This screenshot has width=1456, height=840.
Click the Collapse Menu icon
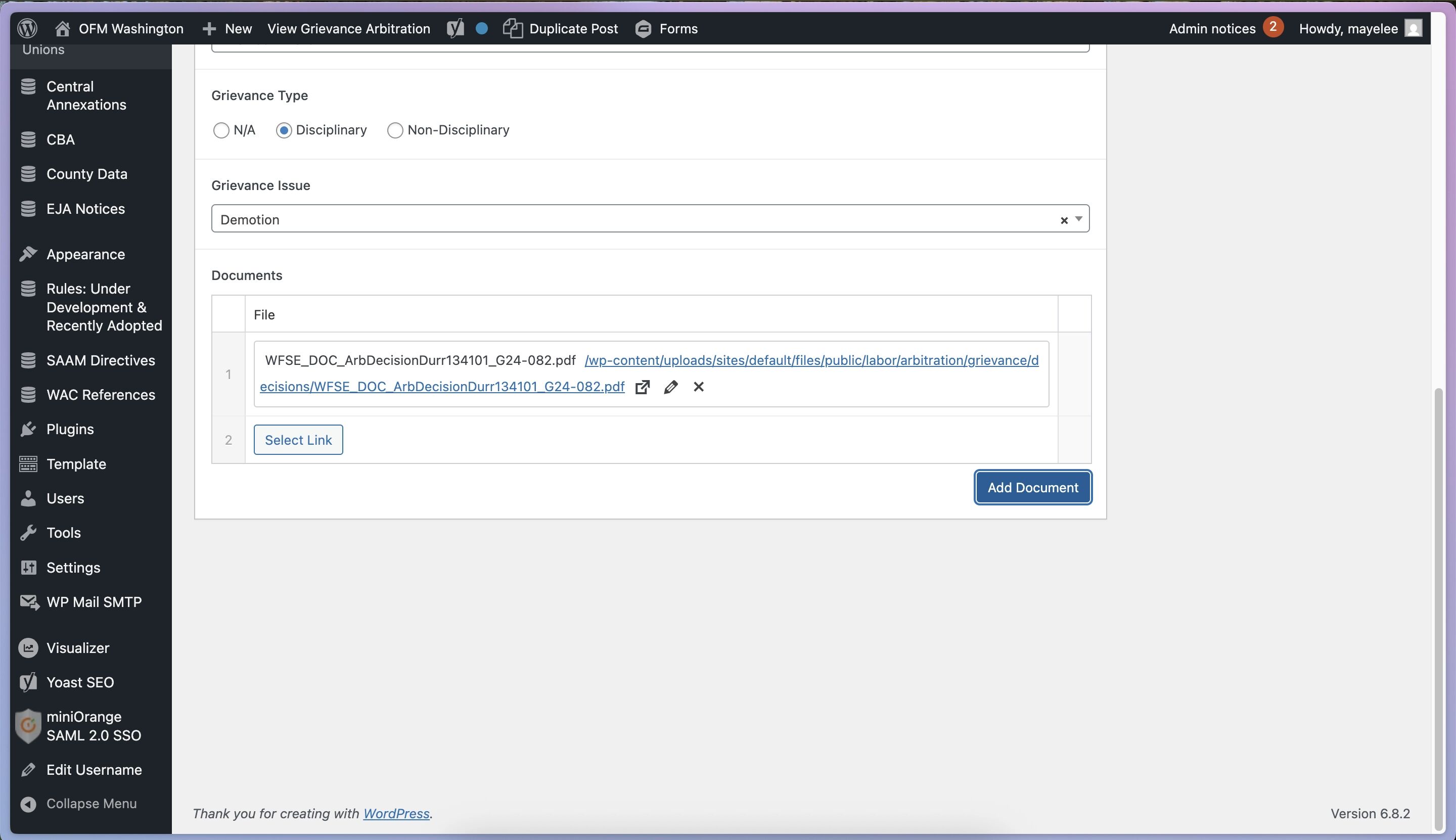[28, 804]
